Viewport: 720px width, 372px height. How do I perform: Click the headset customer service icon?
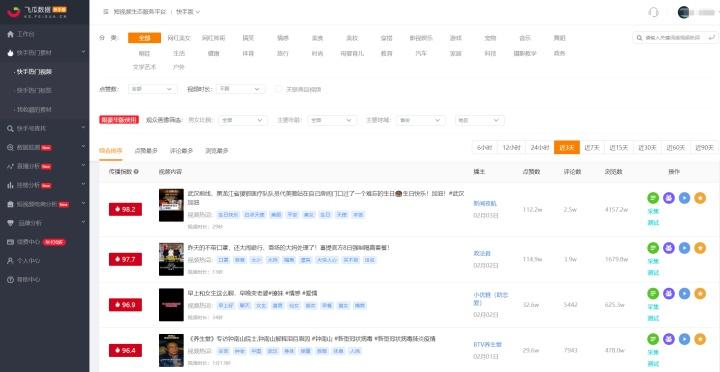click(x=653, y=12)
